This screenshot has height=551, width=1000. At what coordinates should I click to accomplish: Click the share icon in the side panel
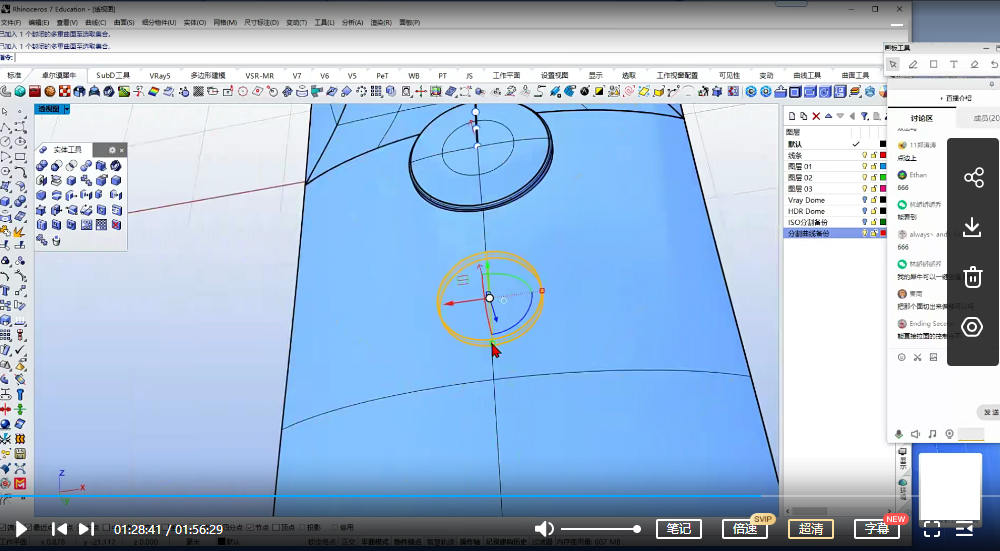tap(972, 178)
